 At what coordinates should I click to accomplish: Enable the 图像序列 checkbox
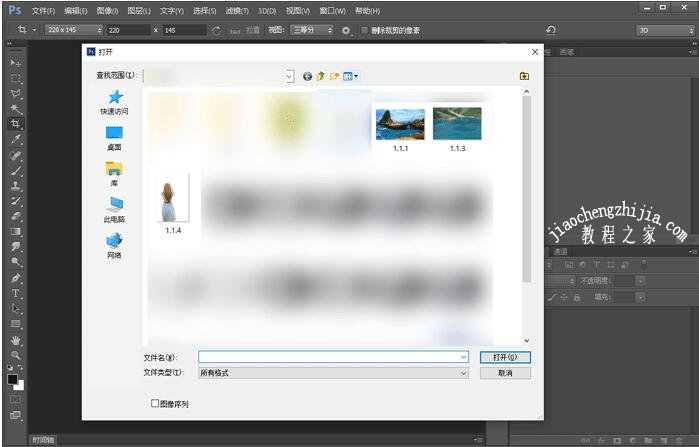(155, 404)
